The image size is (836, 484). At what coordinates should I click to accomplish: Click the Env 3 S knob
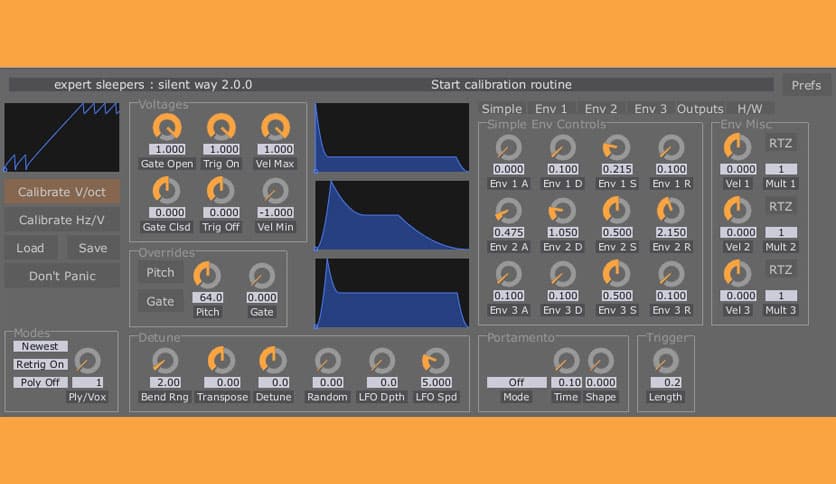point(617,274)
